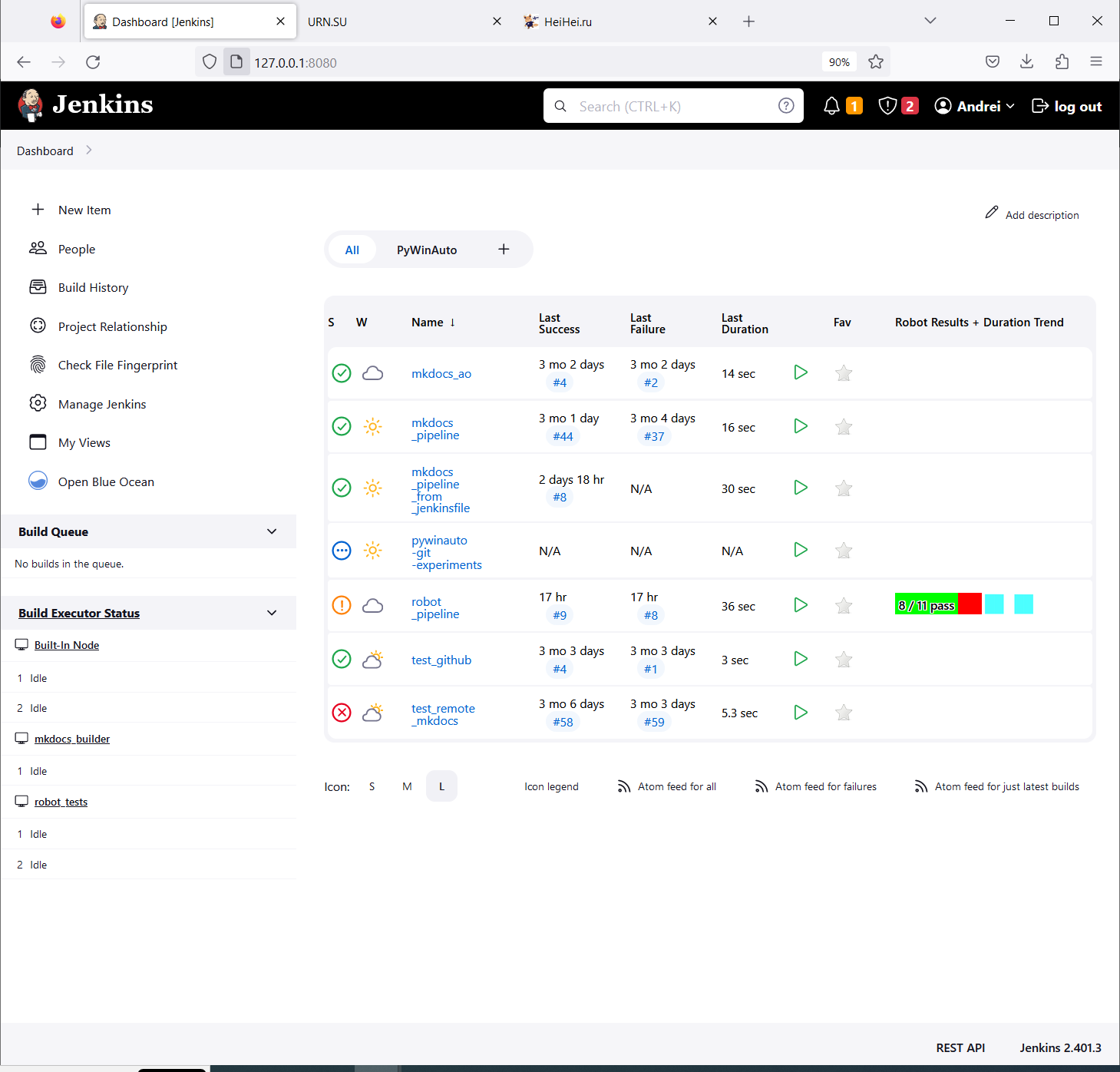
Task: Open the Firefox extensions puzzle icon
Action: [x=1062, y=62]
